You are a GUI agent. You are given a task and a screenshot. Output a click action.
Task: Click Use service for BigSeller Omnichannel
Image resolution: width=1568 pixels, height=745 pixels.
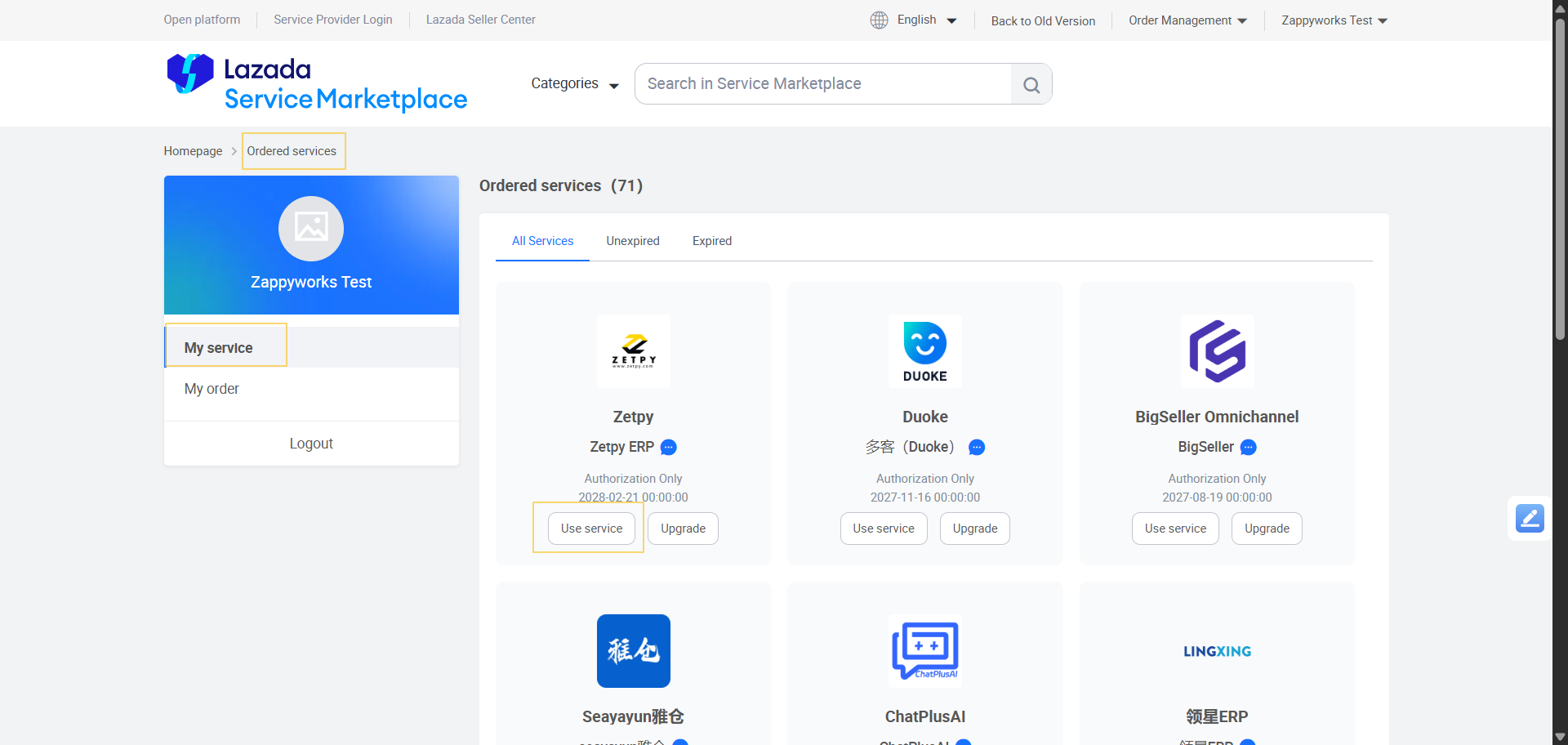1175,529
